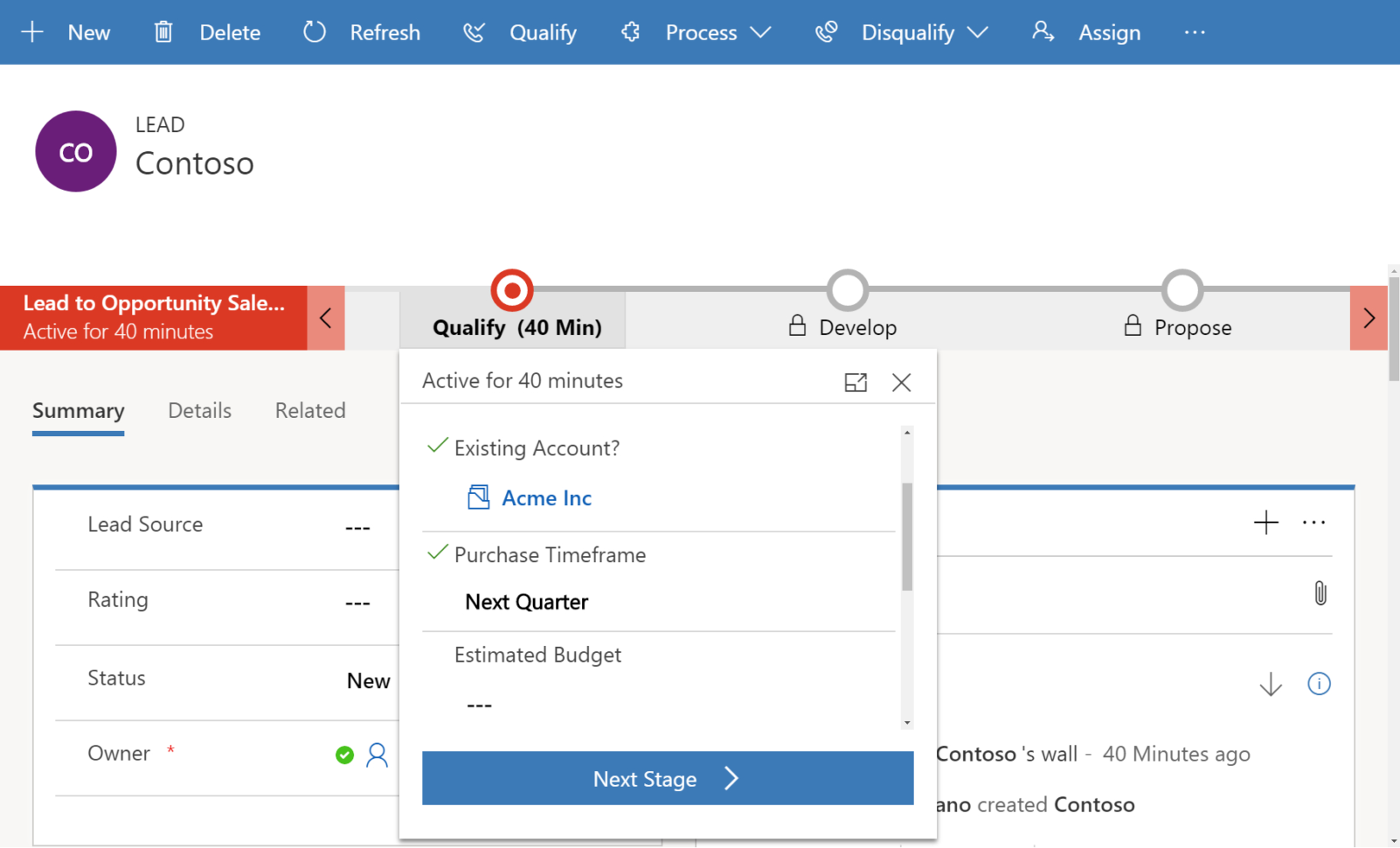Click the plus icon above the right panel

point(1265,522)
